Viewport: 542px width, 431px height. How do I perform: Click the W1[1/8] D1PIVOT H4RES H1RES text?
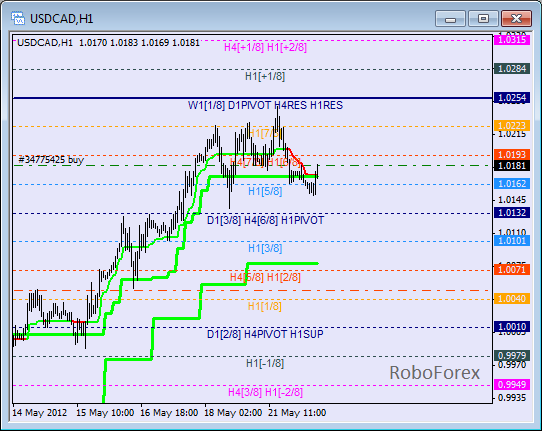click(x=265, y=105)
